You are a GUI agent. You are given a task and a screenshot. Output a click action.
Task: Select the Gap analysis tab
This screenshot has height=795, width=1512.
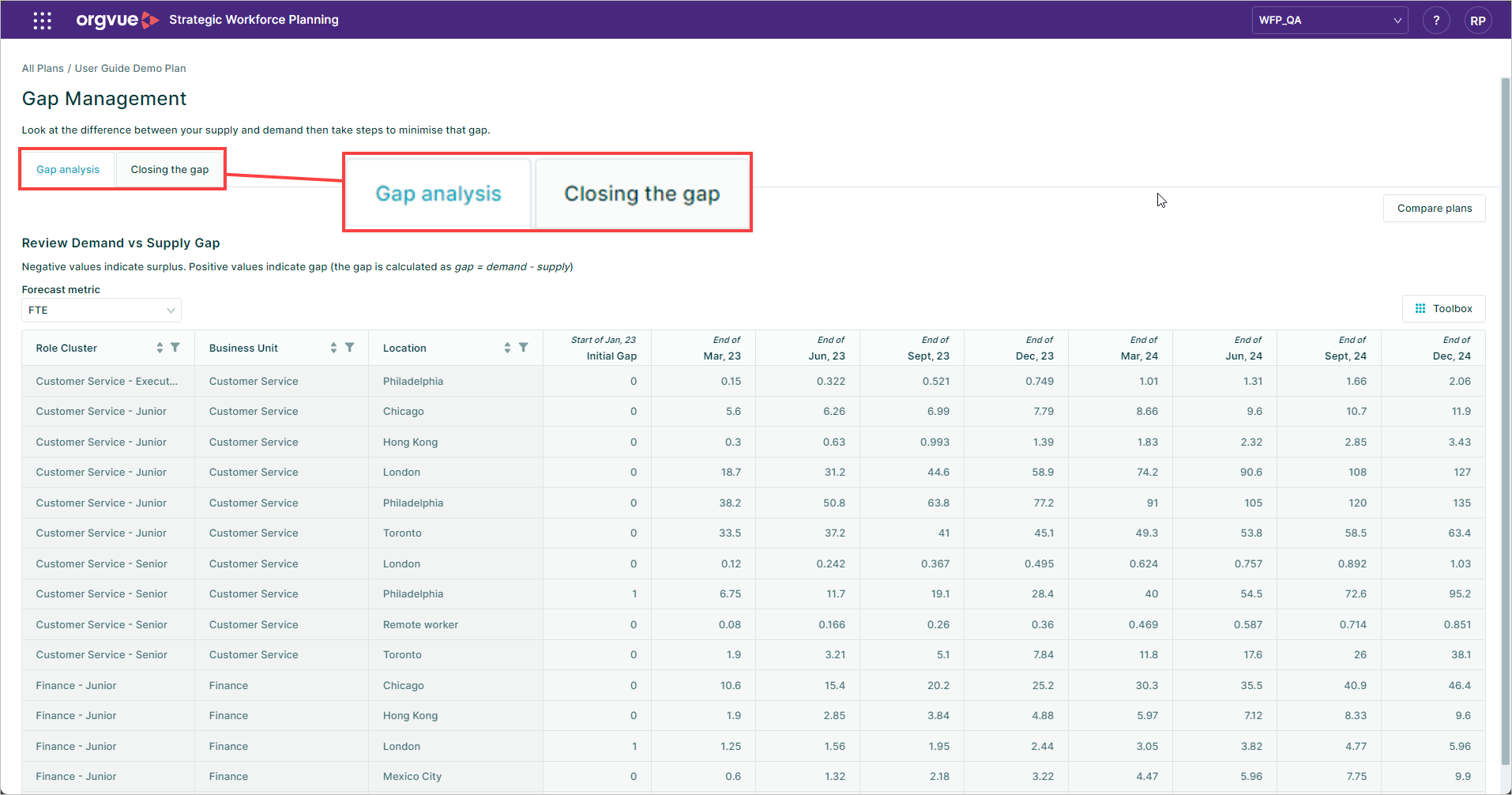(x=67, y=169)
